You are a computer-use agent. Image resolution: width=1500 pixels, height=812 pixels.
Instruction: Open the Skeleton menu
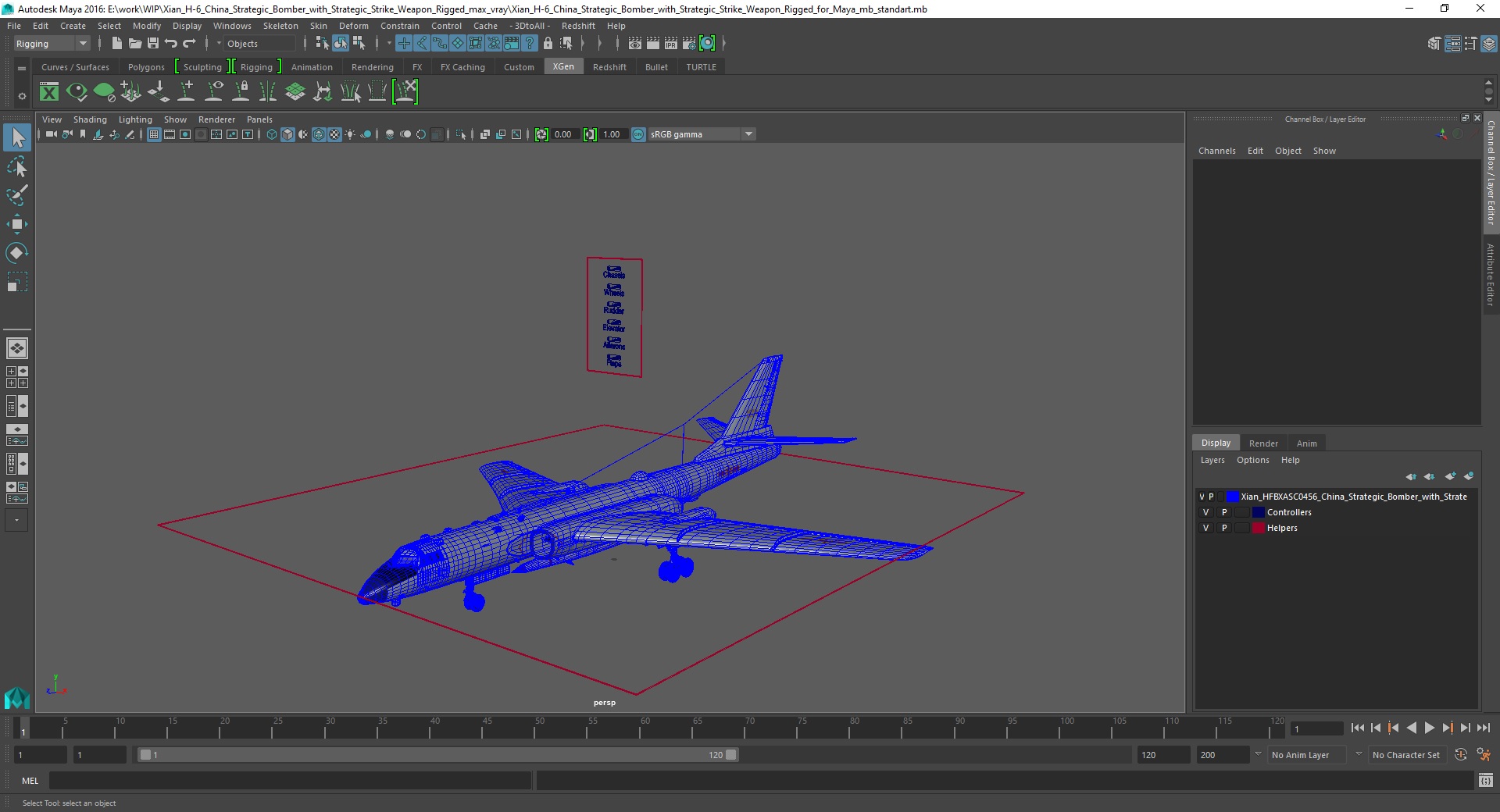pos(280,26)
